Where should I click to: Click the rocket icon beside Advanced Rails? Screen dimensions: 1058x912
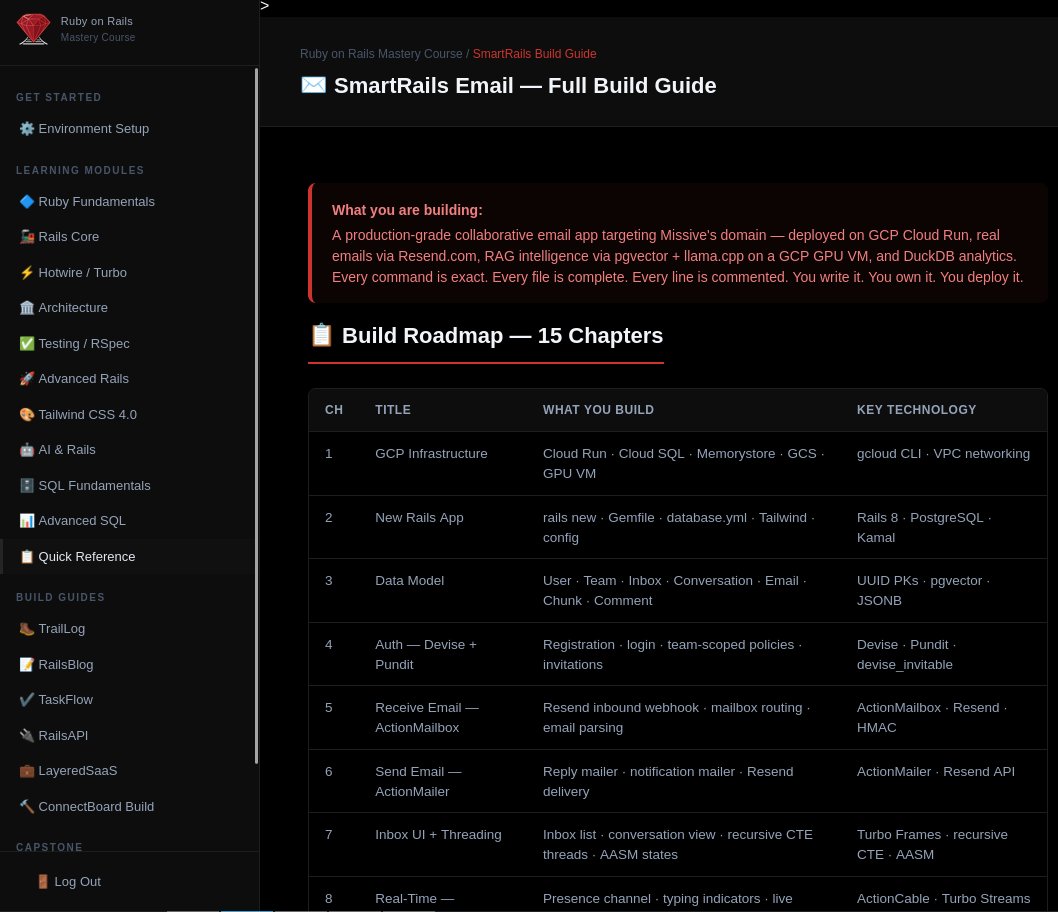27,378
